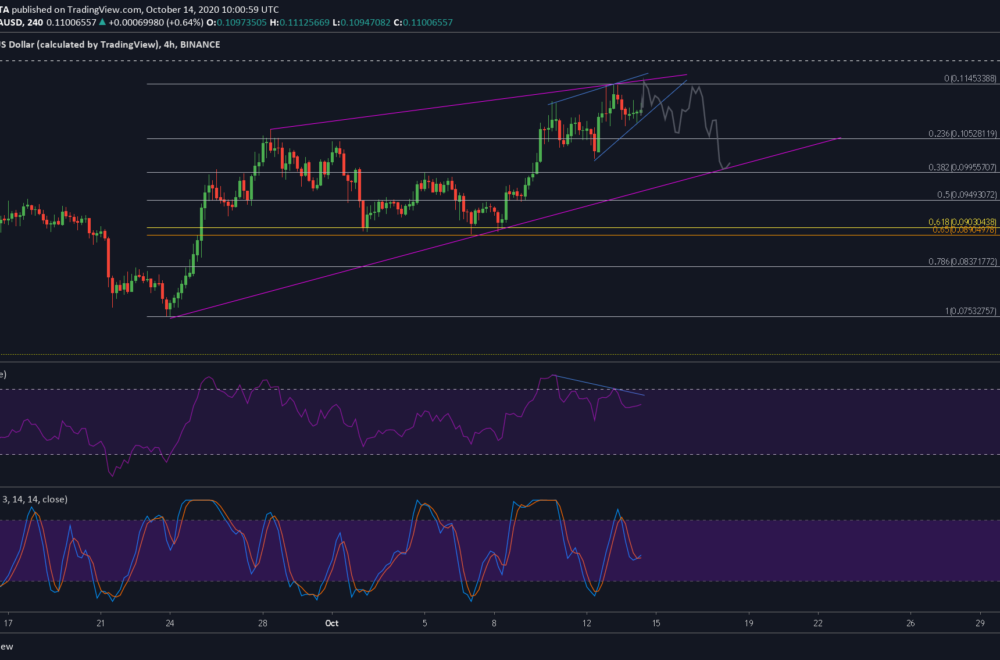Click the open price 'O:0.10973505'
1000x660 pixels.
(237, 22)
